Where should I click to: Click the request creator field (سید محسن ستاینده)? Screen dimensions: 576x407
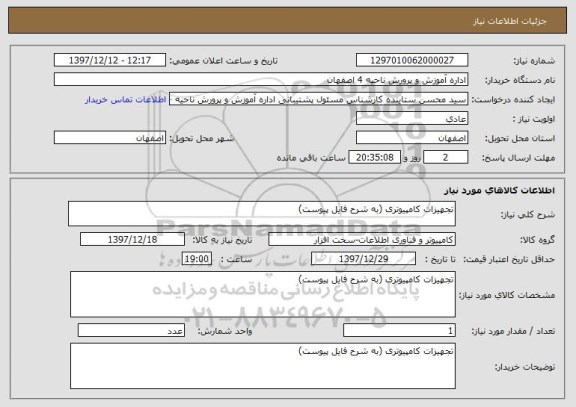(318, 99)
